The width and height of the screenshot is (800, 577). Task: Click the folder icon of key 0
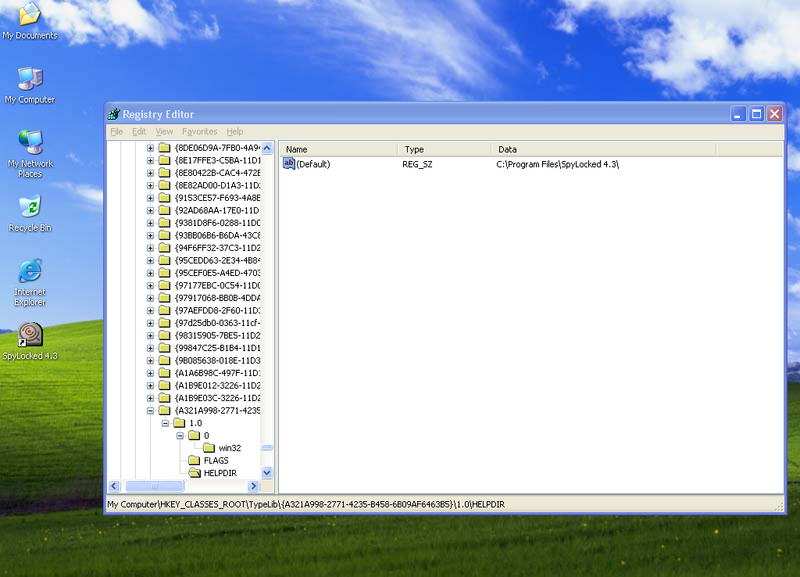[194, 435]
